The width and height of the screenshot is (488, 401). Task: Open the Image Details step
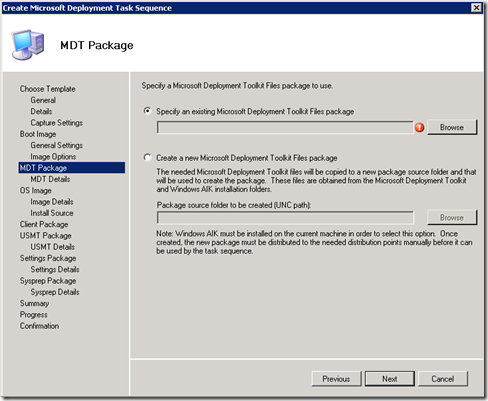pos(52,202)
